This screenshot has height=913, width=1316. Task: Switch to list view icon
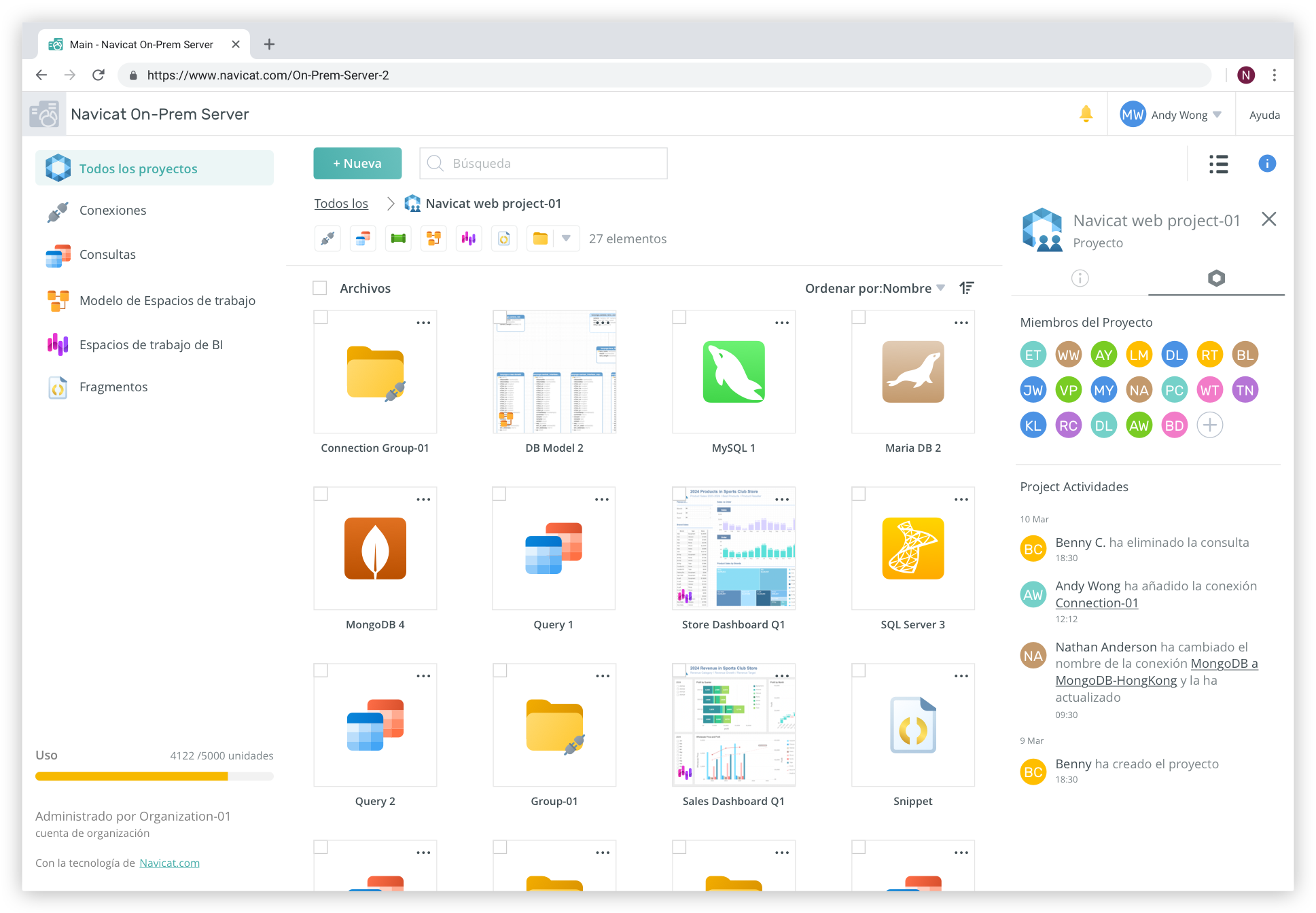click(x=1218, y=164)
